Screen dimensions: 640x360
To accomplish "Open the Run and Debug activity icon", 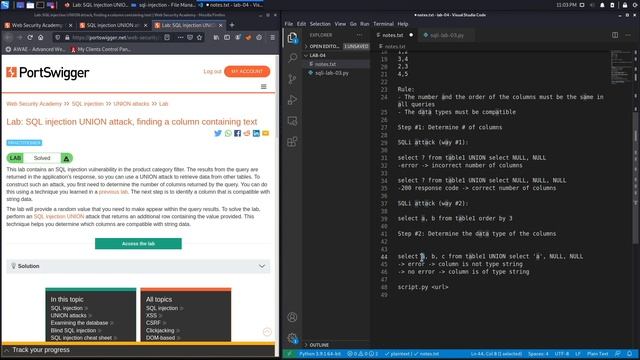I will click(x=292, y=100).
